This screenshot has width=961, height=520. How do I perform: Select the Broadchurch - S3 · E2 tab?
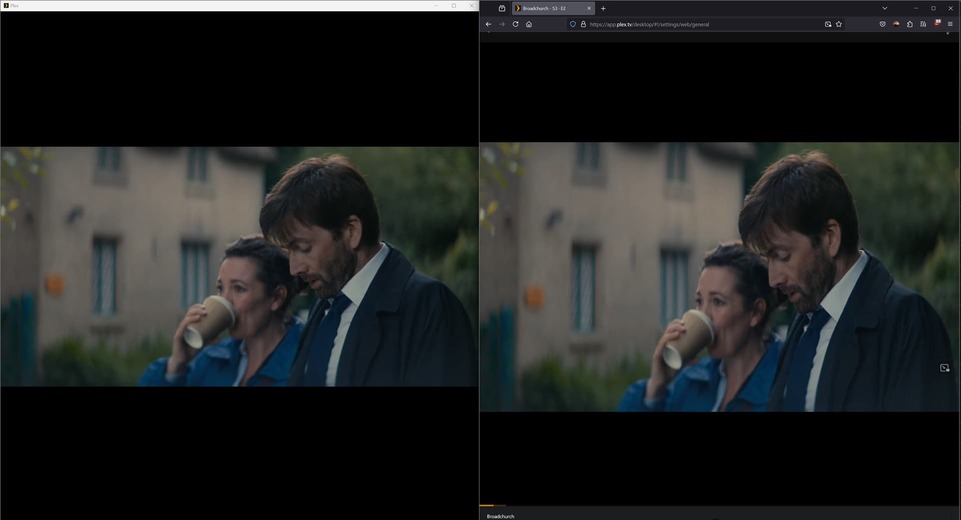tap(553, 8)
